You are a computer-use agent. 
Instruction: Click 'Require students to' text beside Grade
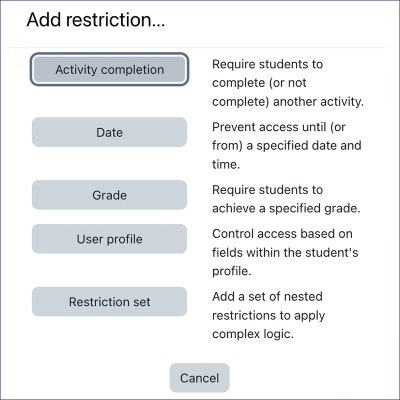pos(267,190)
